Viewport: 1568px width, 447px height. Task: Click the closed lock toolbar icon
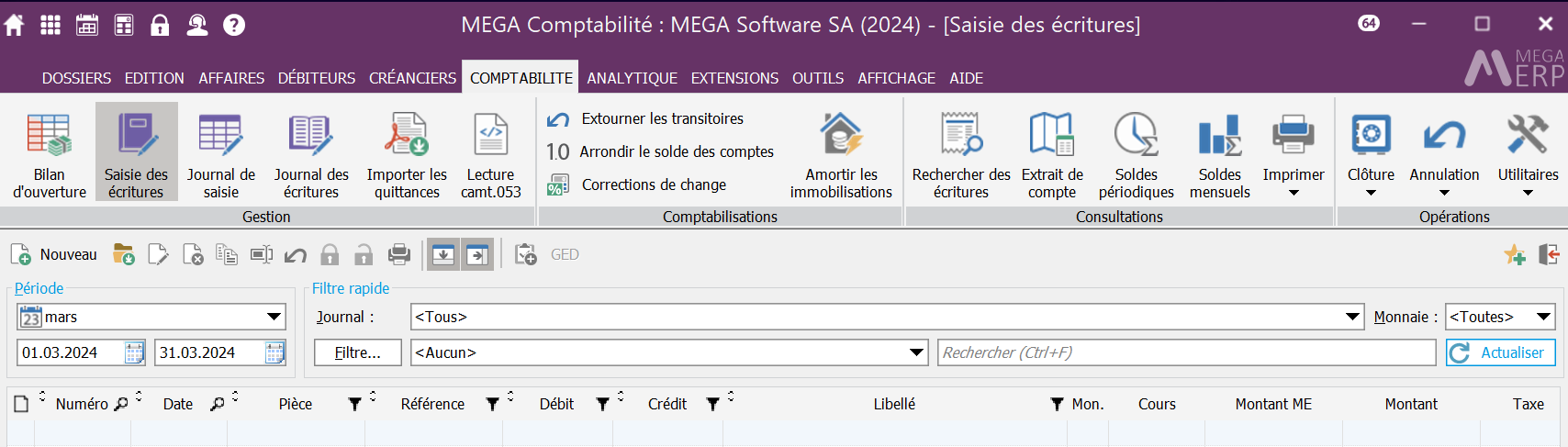pos(330,254)
